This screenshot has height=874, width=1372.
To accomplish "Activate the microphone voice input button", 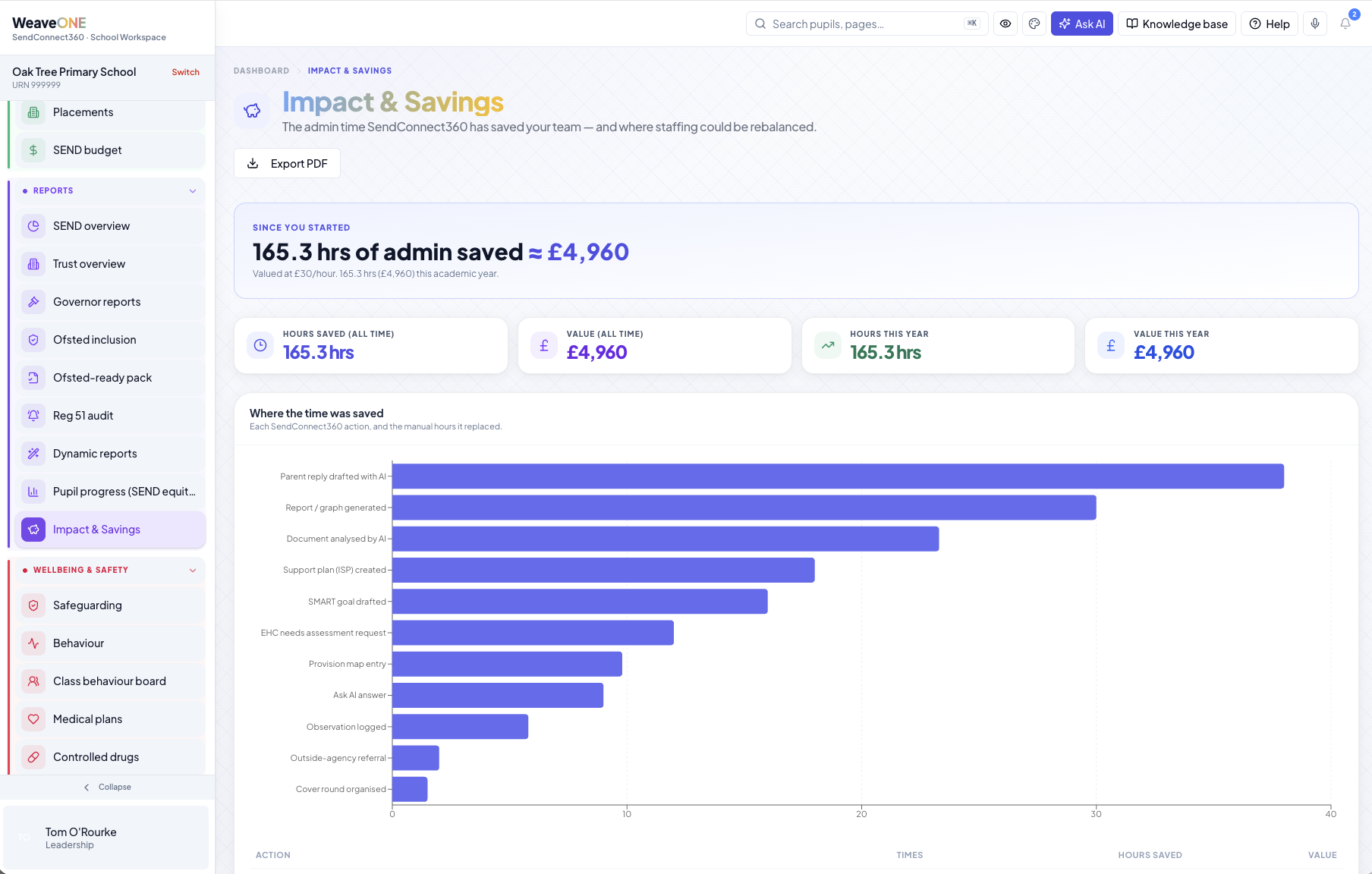I will 1315,24.
